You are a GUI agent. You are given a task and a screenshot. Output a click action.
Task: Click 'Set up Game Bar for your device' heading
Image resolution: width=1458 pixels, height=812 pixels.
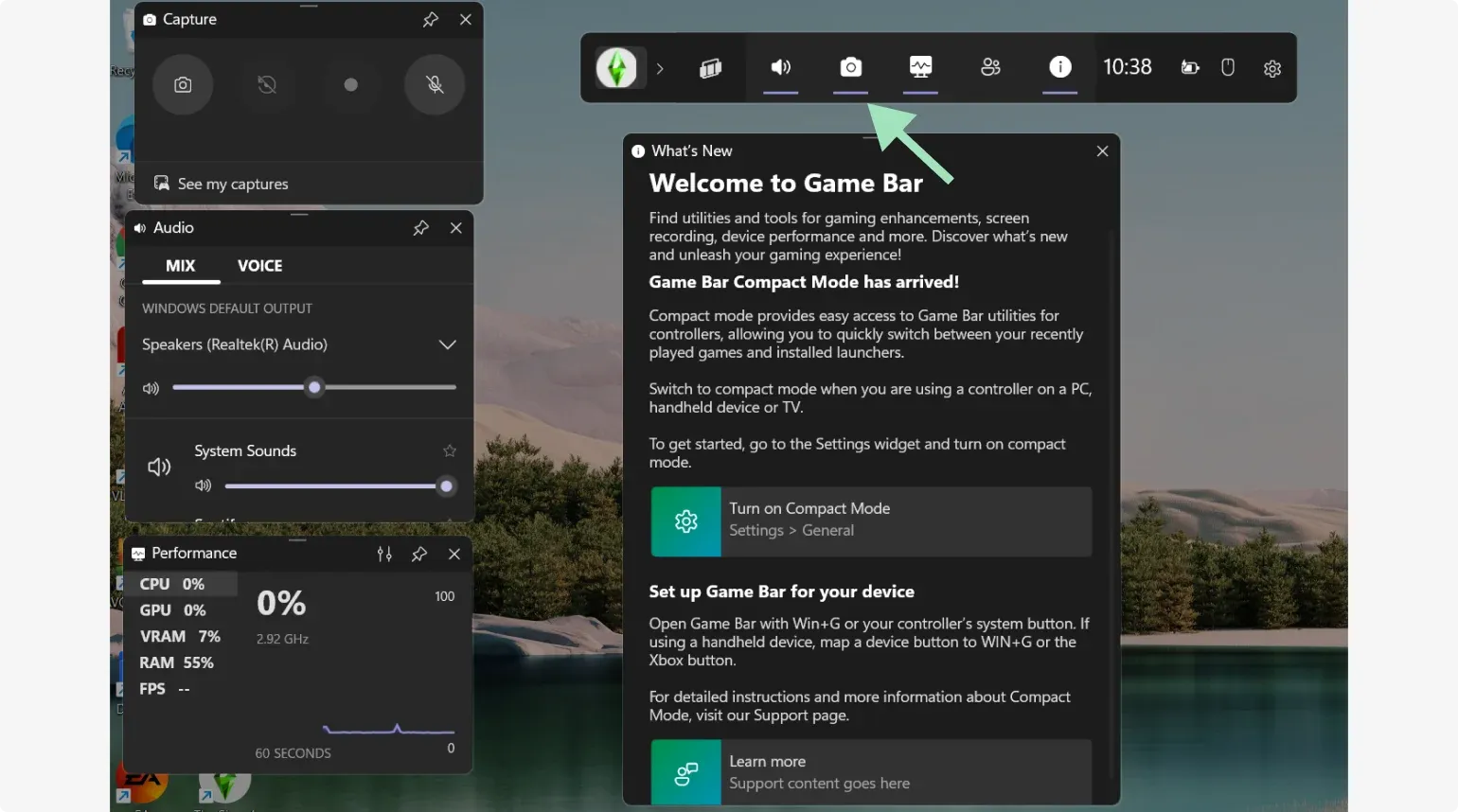pos(781,591)
